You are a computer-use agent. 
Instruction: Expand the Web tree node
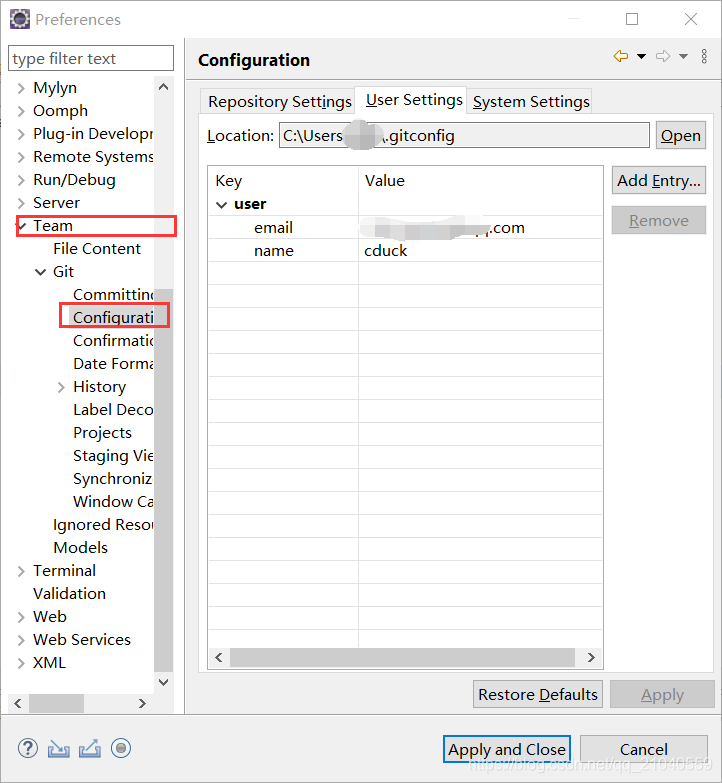(x=21, y=617)
